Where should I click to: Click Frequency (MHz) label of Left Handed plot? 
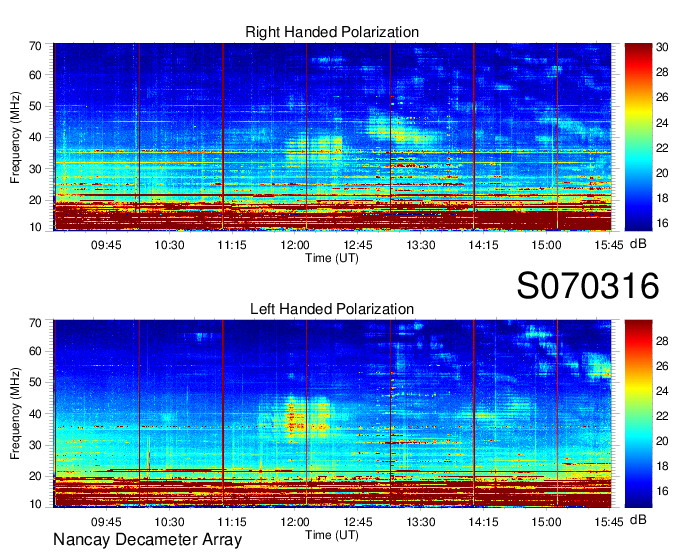click(15, 414)
